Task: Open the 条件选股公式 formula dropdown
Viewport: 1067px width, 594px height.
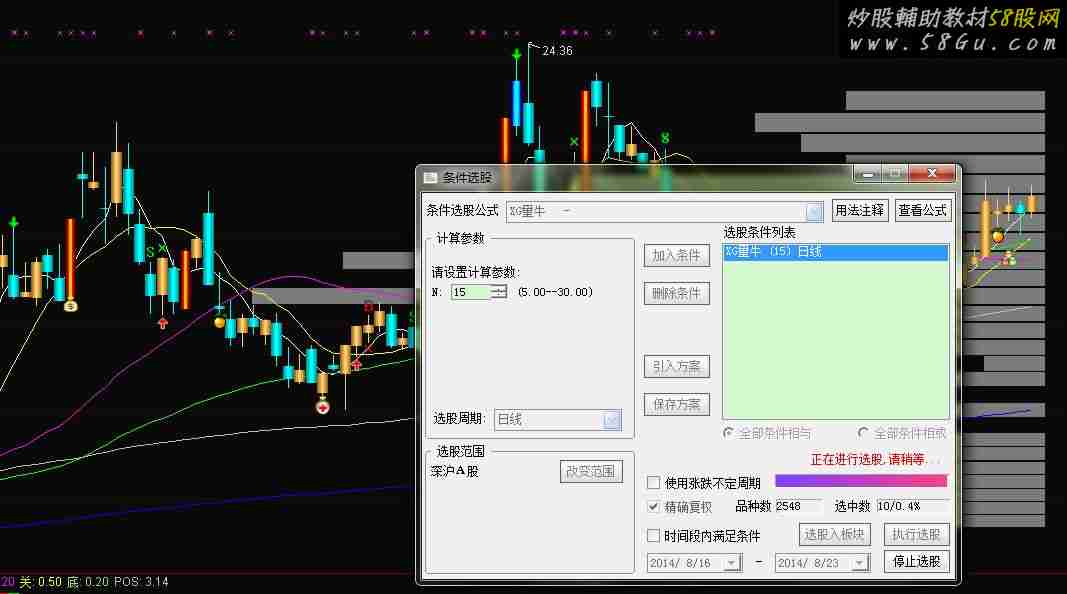Action: (814, 212)
